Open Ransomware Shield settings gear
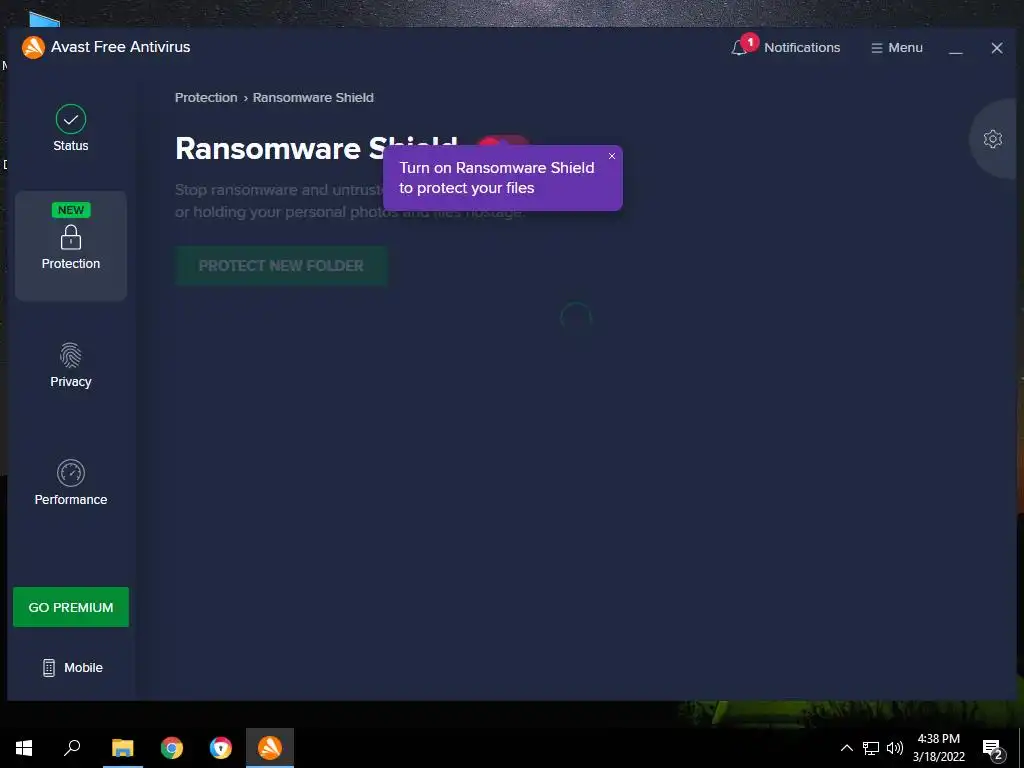 pos(993,138)
